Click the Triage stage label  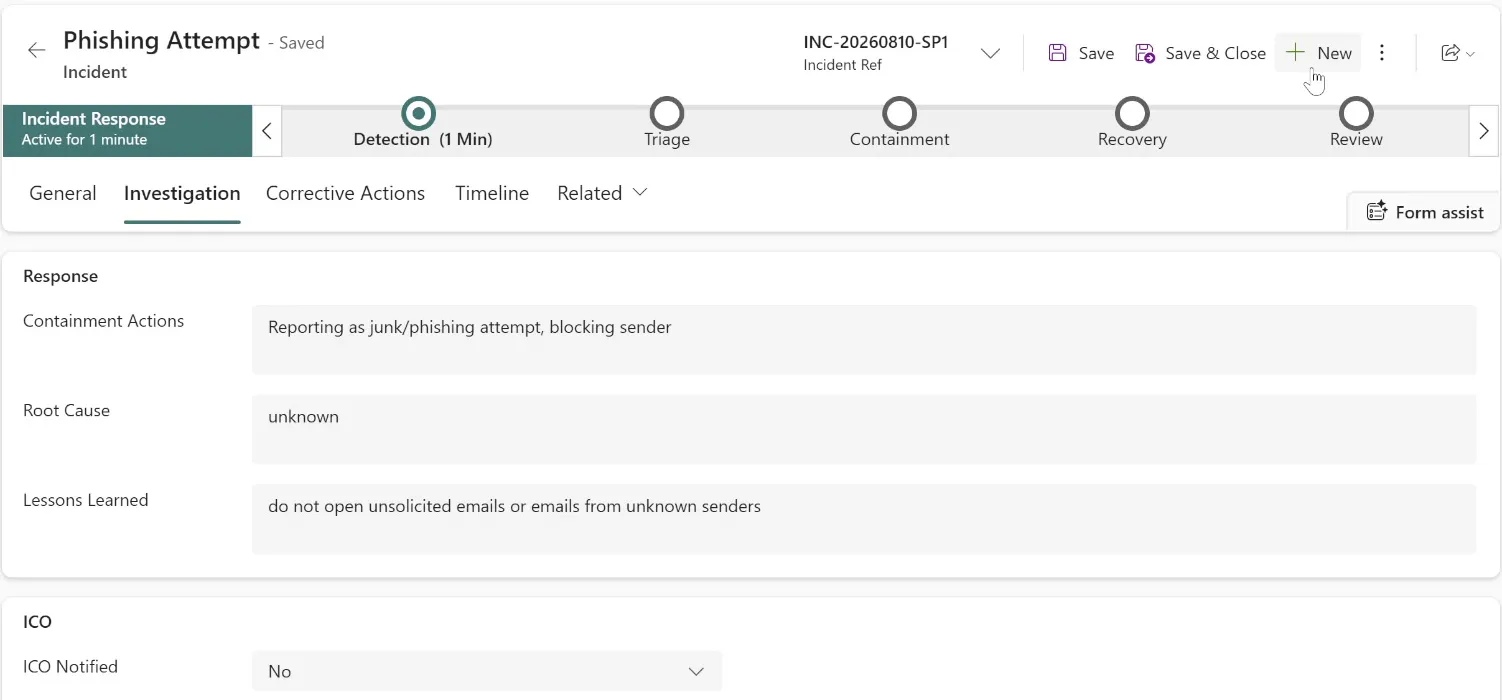(667, 139)
